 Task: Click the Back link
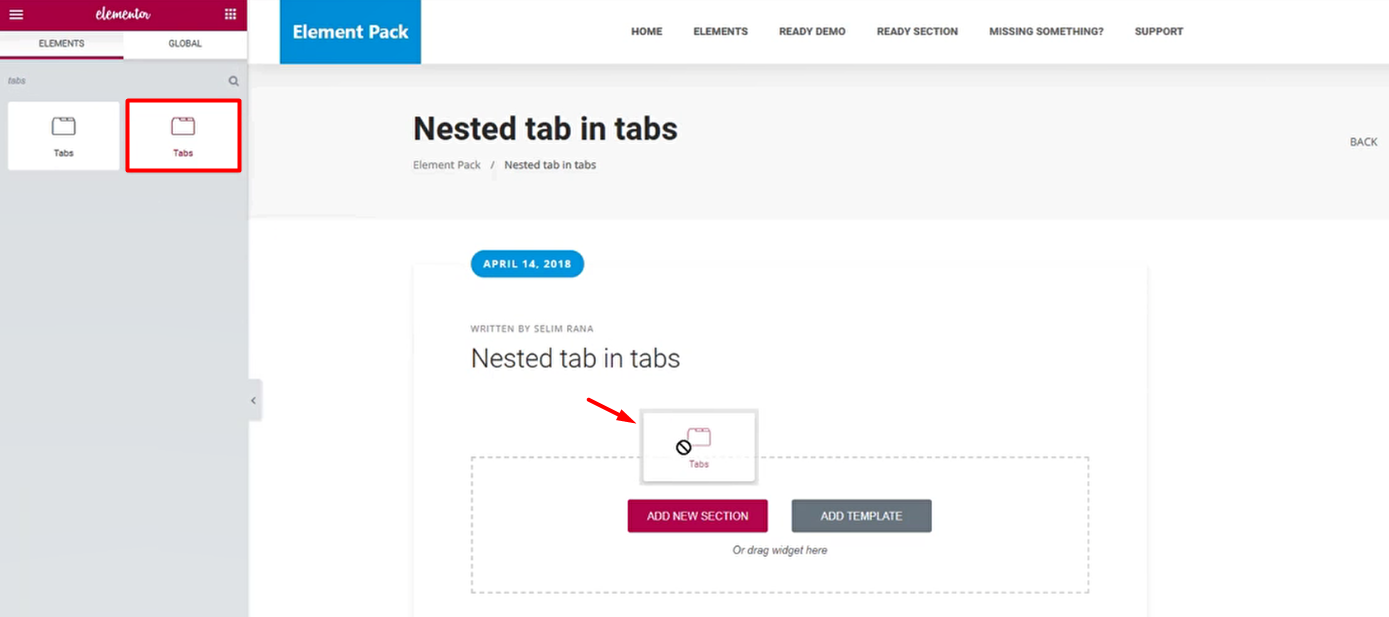coord(1363,142)
